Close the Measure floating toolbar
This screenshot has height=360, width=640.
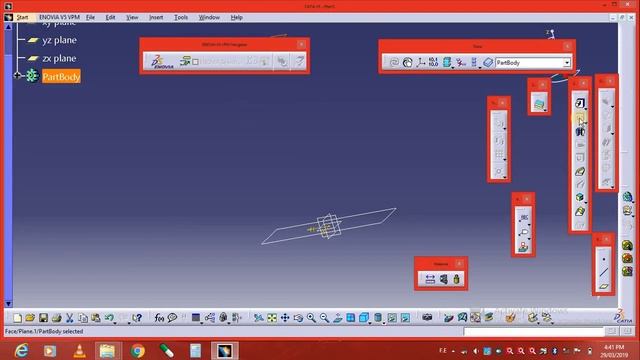pyautogui.click(x=459, y=263)
